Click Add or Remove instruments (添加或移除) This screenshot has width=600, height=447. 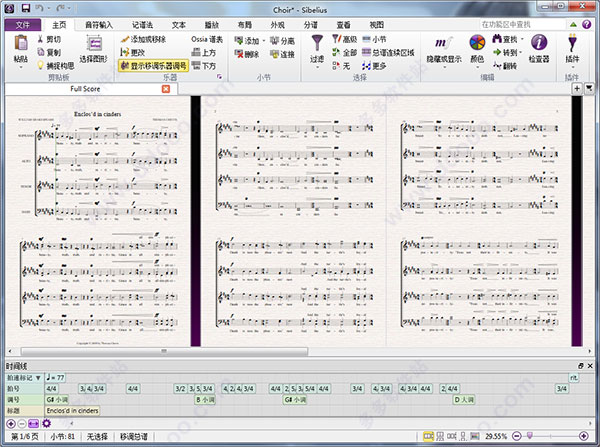coord(143,39)
